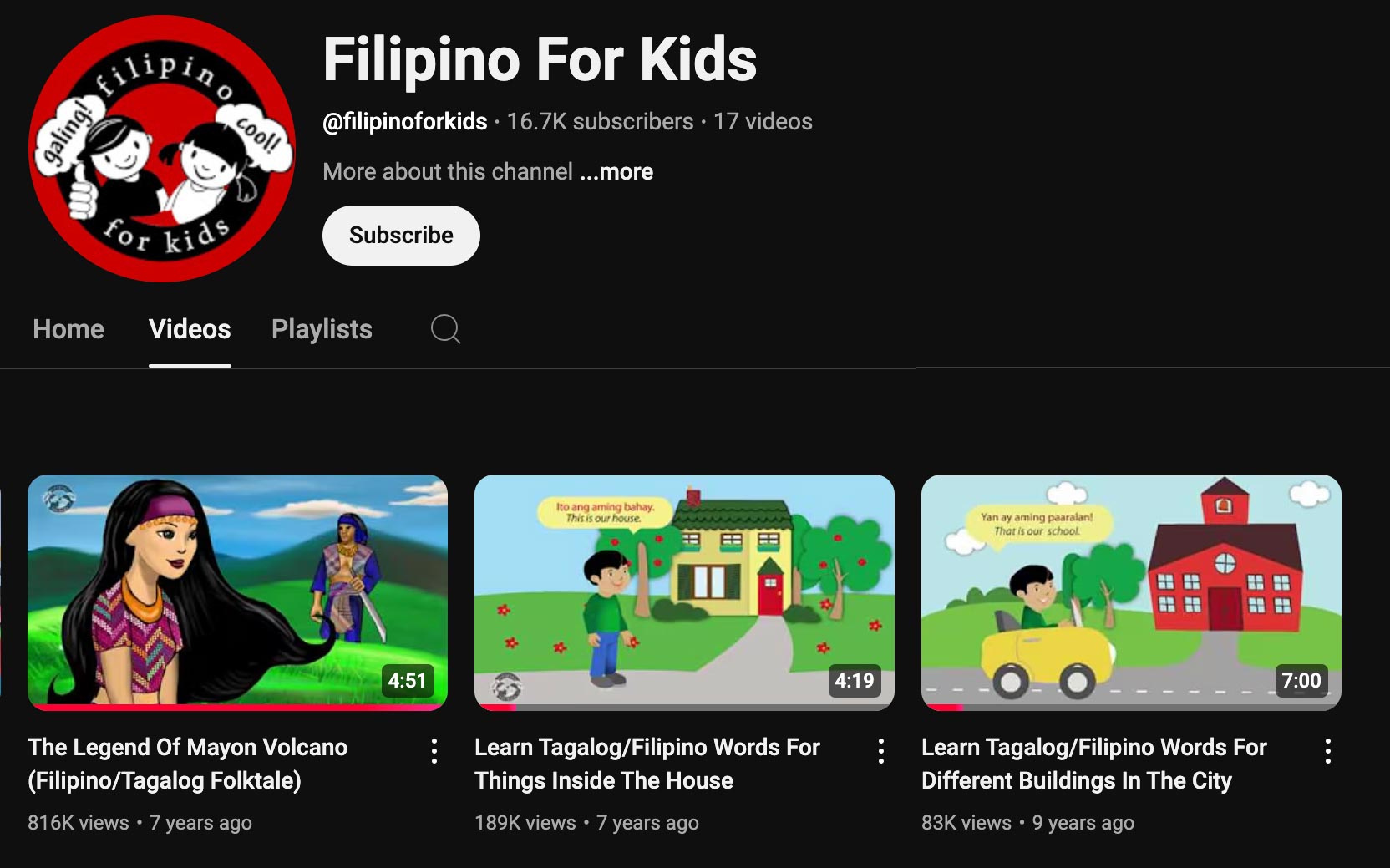Search the channel with the magnifier icon
The image size is (1390, 868).
pos(445,329)
